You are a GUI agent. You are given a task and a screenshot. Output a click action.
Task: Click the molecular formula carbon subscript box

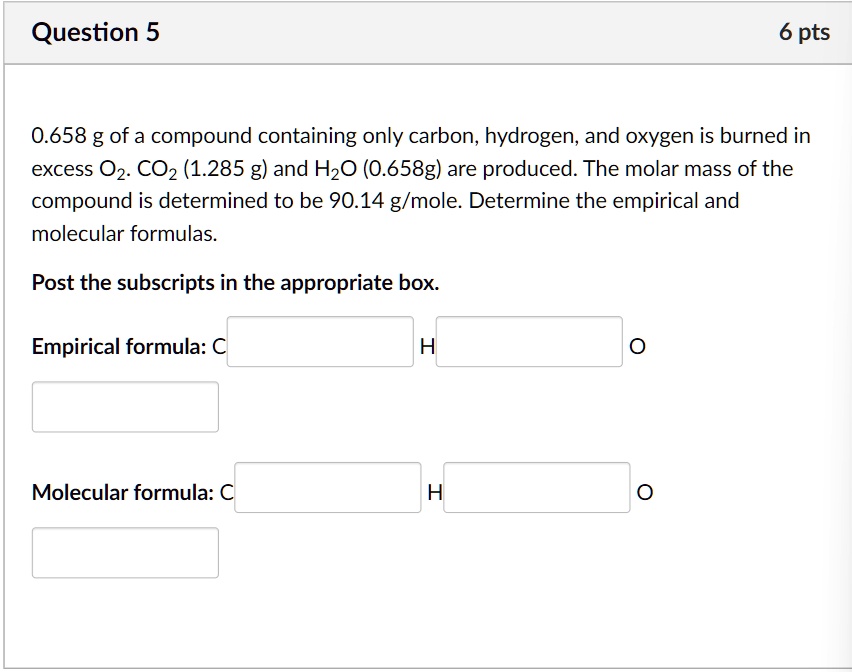pos(327,487)
